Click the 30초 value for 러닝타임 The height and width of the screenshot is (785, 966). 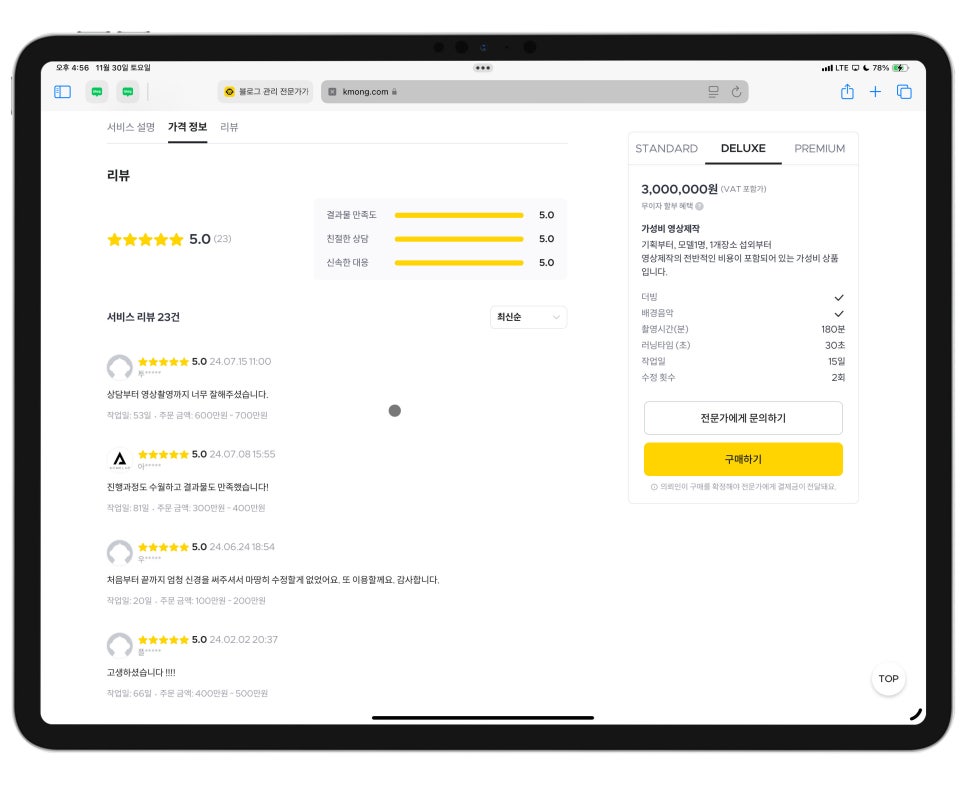(835, 346)
